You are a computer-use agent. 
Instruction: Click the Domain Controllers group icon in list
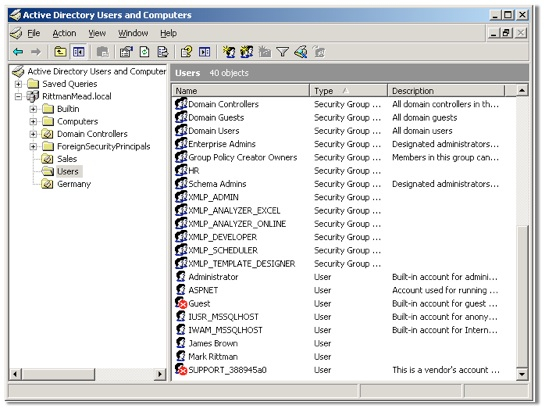(x=181, y=104)
